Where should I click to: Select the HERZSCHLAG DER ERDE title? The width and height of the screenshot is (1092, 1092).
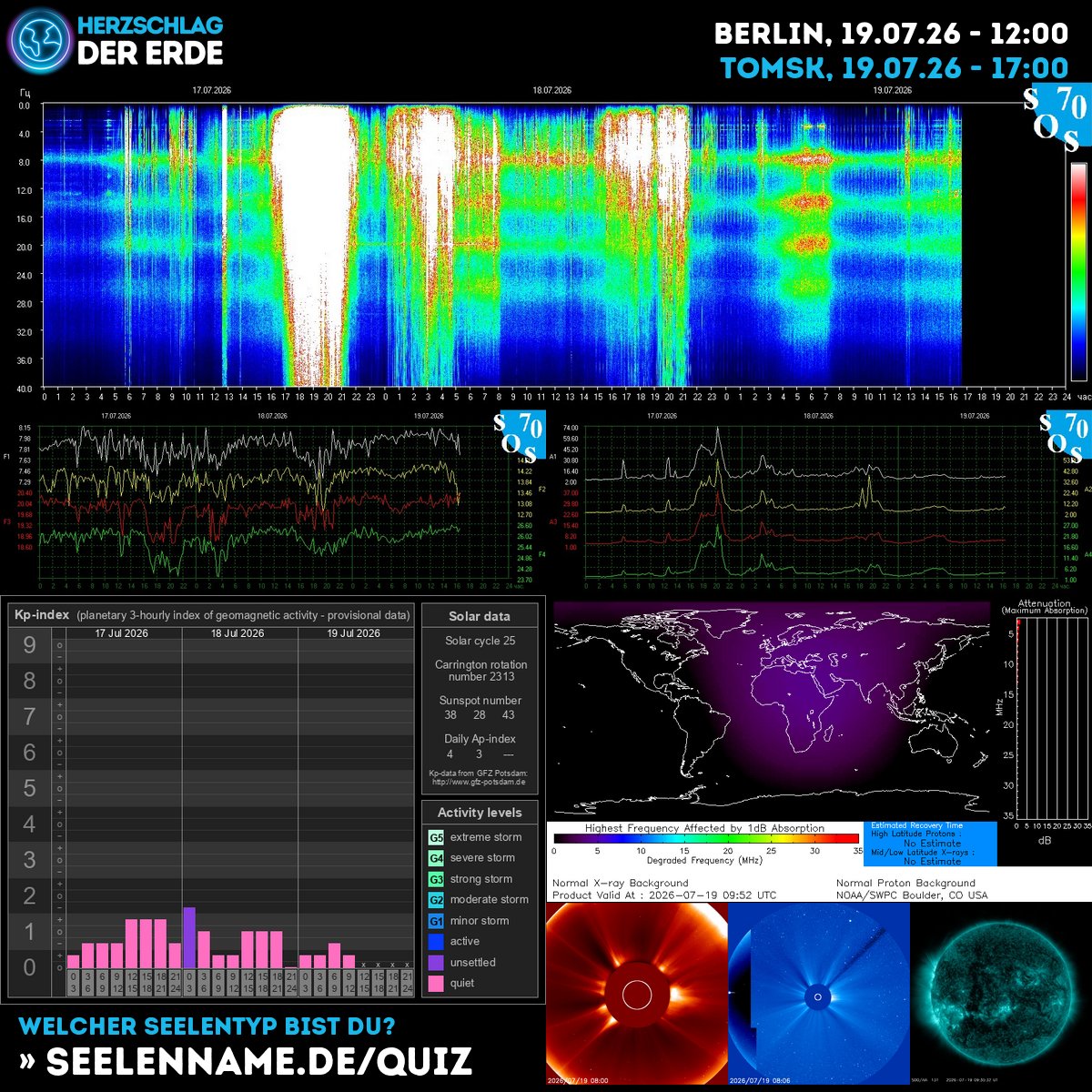(x=151, y=40)
